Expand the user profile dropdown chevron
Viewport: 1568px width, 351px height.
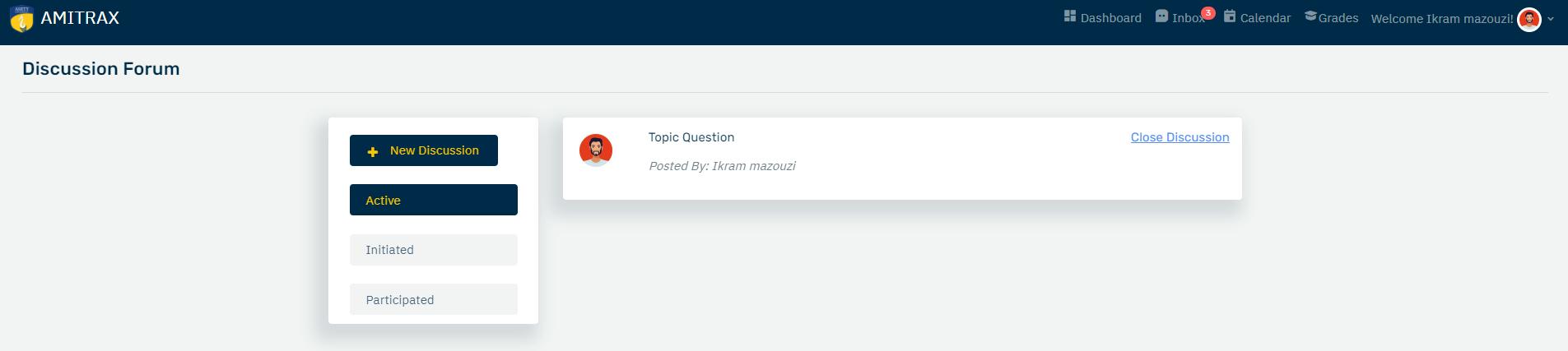click(1551, 19)
